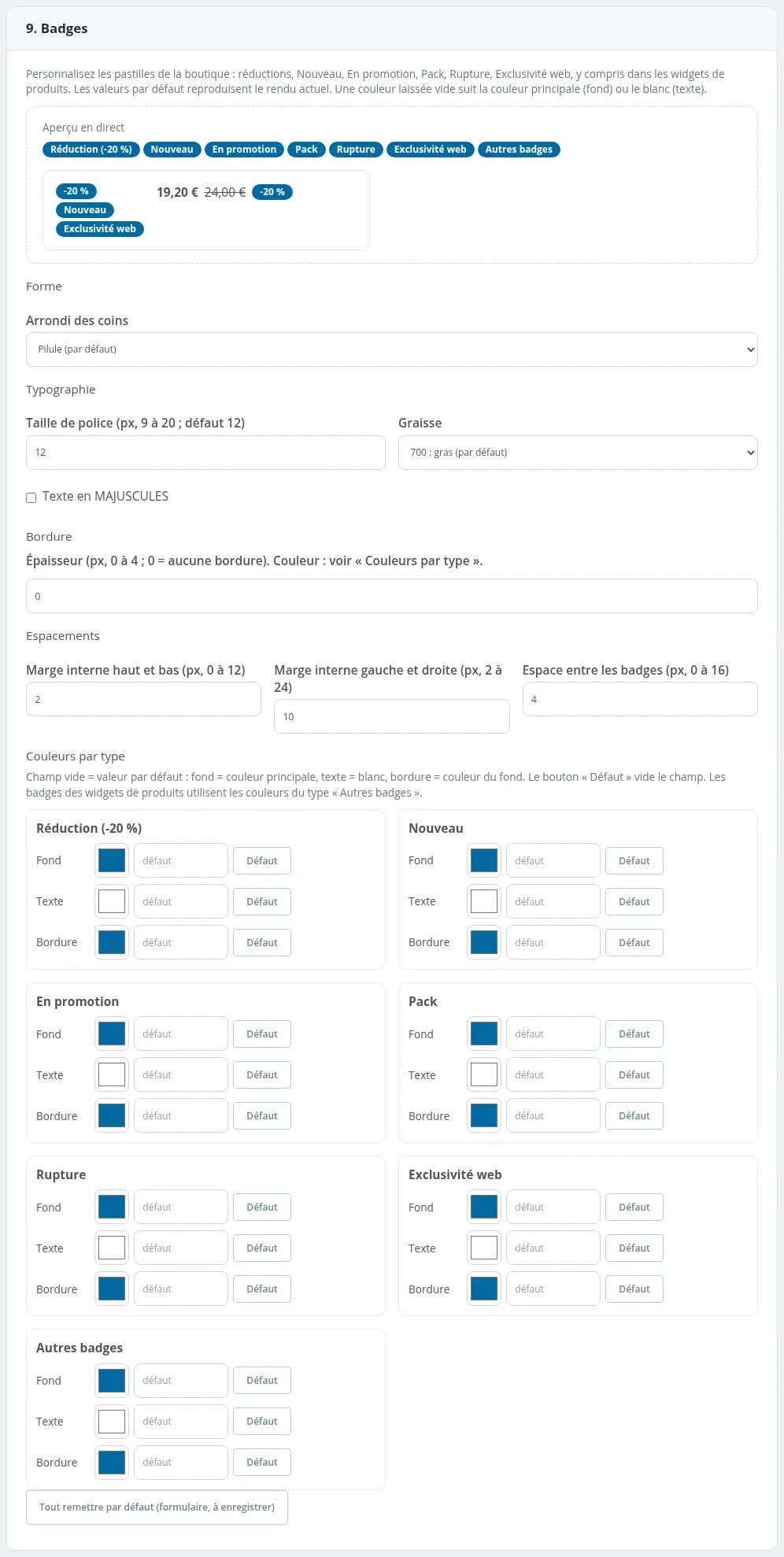Click the En promotion preview badge
784x1557 pixels.
(x=244, y=150)
